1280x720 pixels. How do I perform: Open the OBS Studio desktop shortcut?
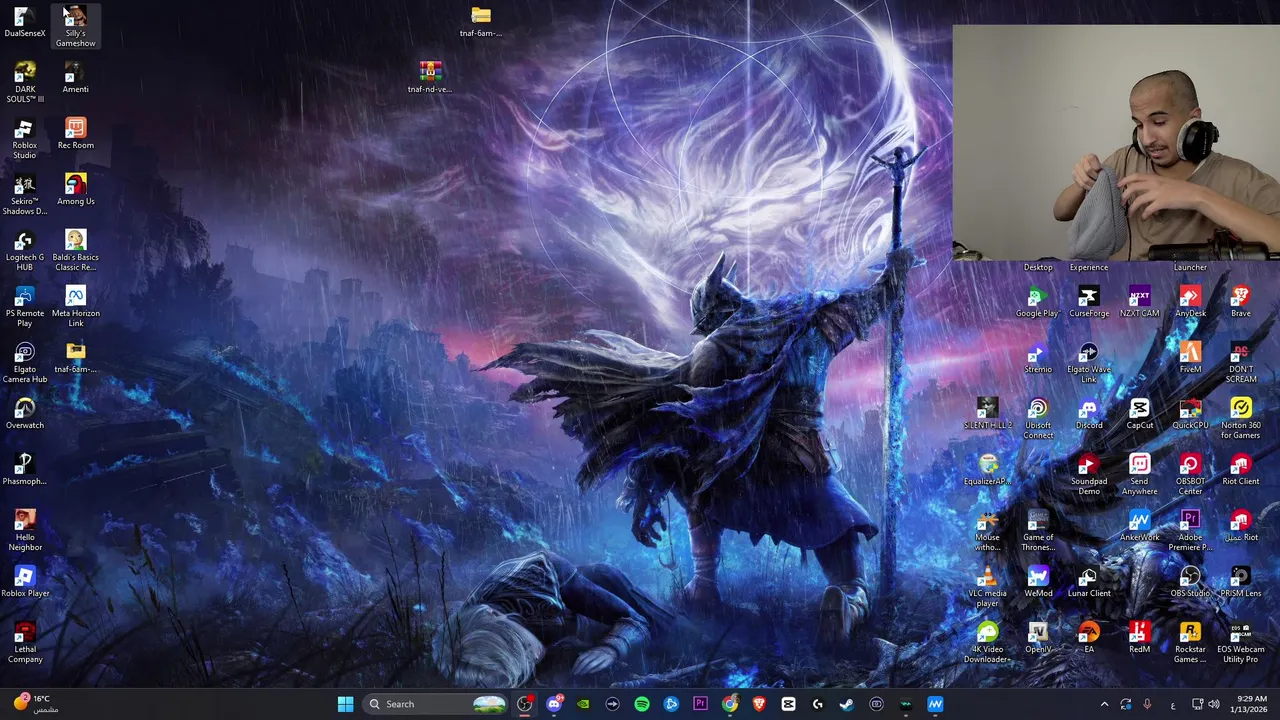1190,582
